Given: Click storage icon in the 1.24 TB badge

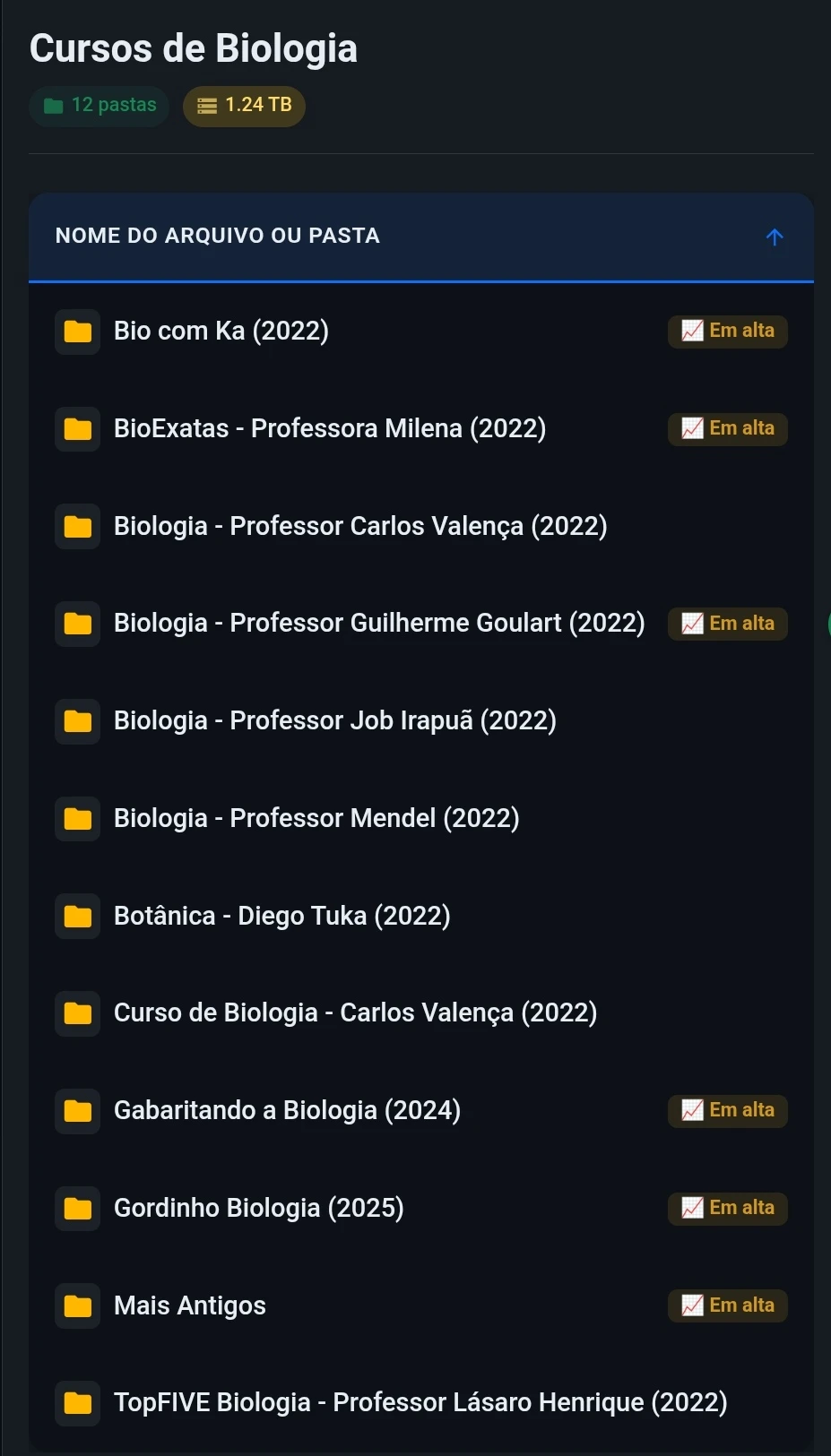Looking at the screenshot, I should [x=207, y=106].
